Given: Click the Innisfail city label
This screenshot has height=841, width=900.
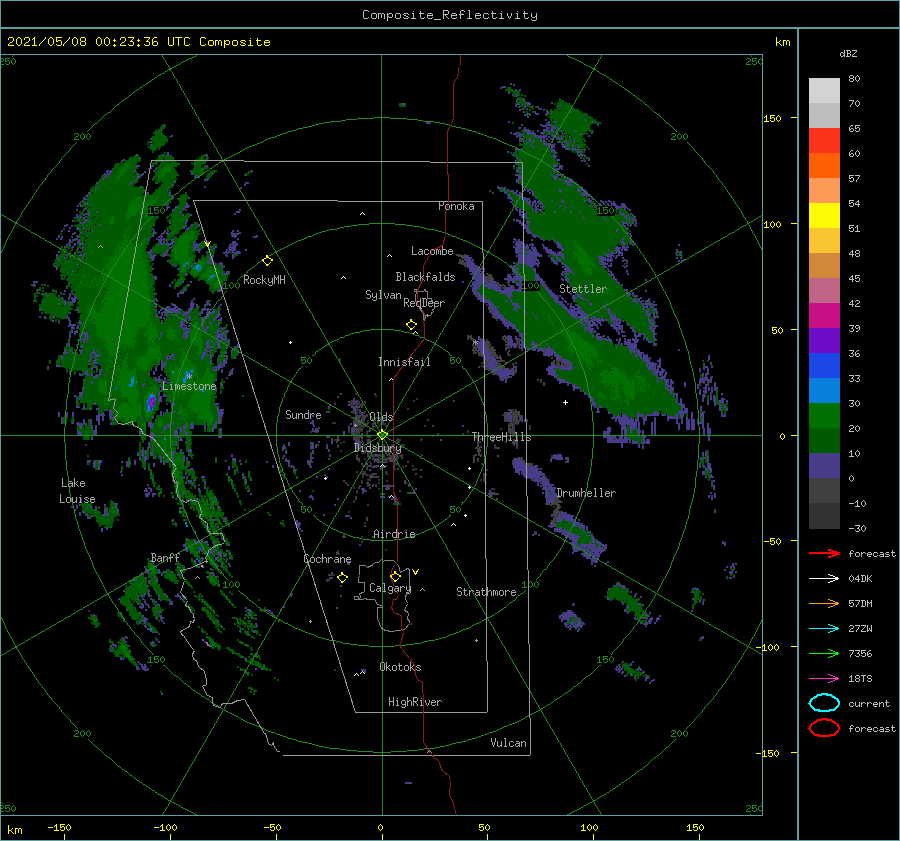Looking at the screenshot, I should pyautogui.click(x=404, y=362).
